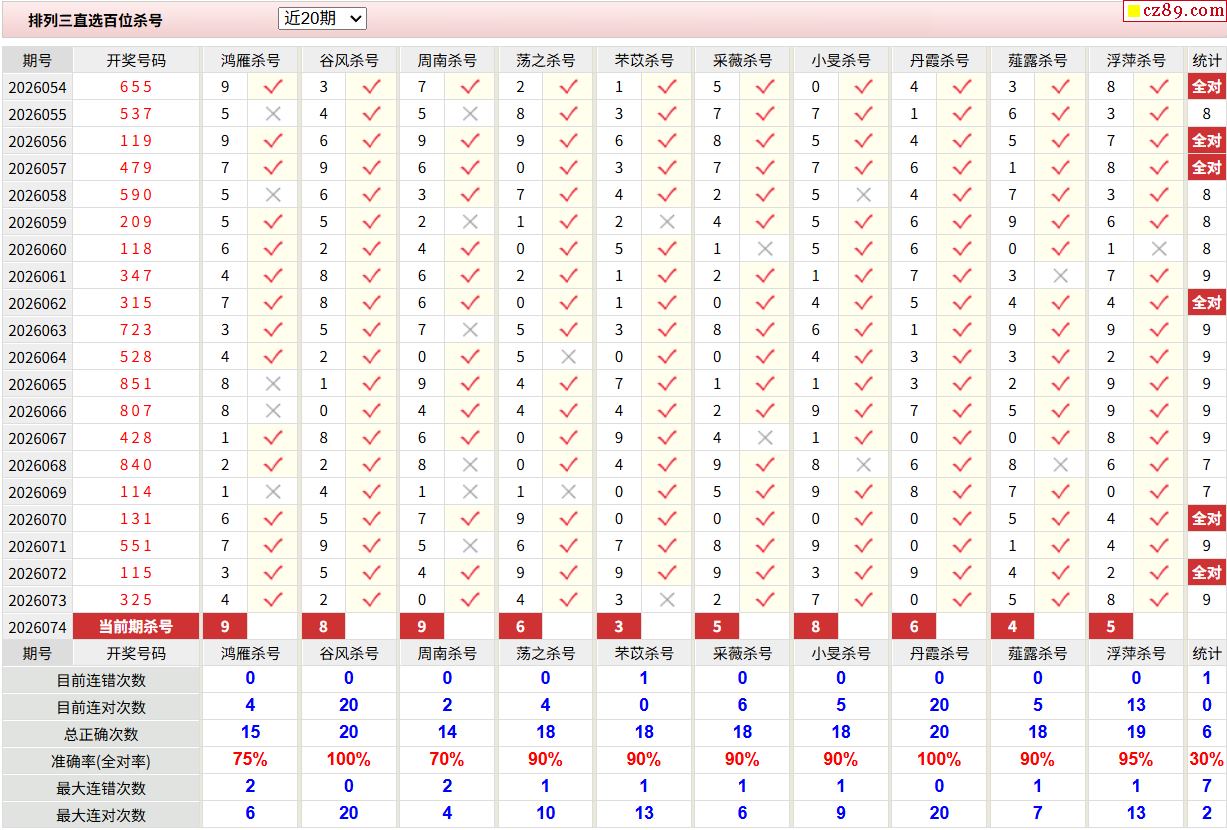The width and height of the screenshot is (1227, 830).
Task: Click X mark for 周南杀号 in row 2026071
Action: 470,546
